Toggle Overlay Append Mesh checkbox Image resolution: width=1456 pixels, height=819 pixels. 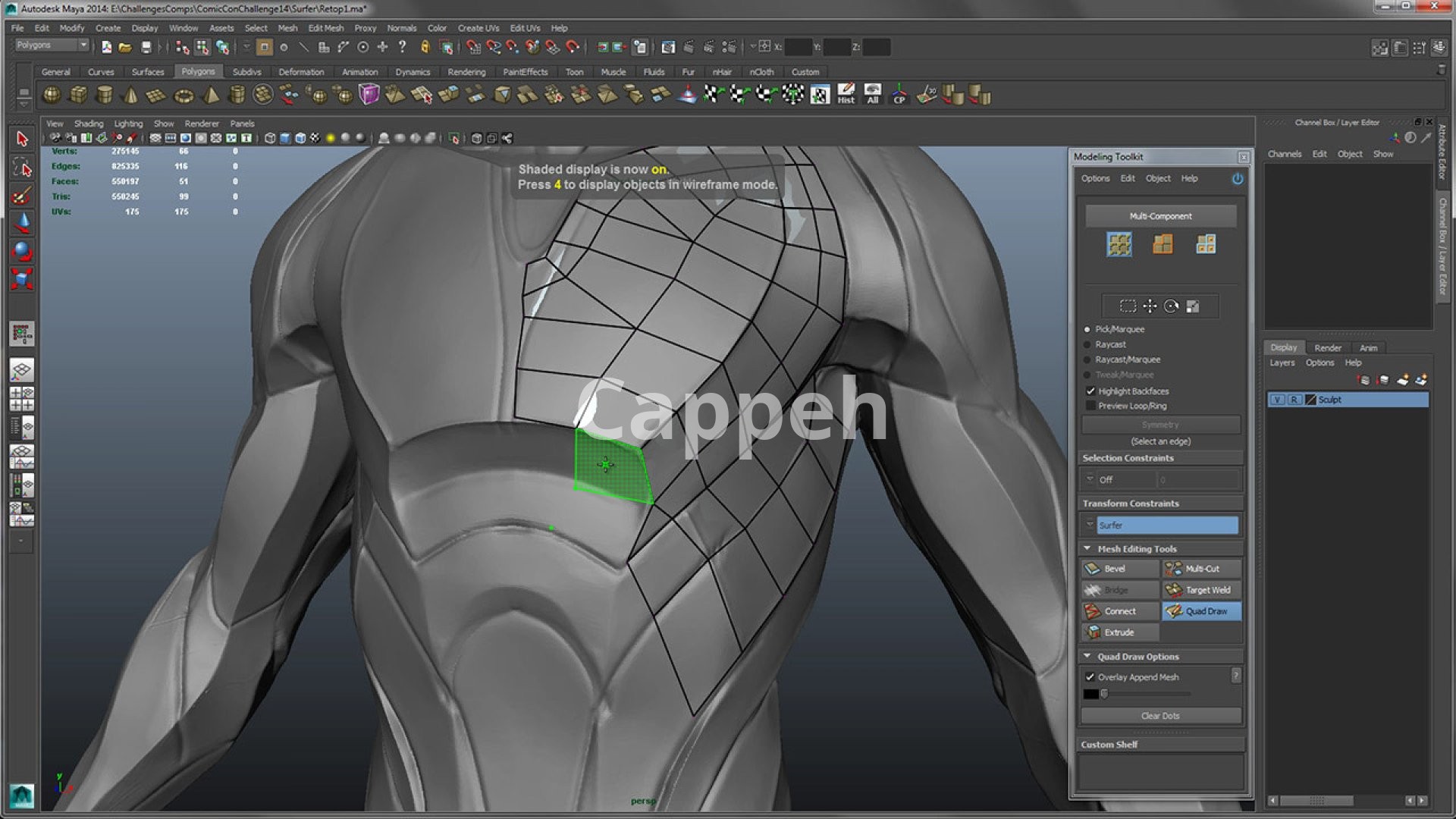(1090, 677)
